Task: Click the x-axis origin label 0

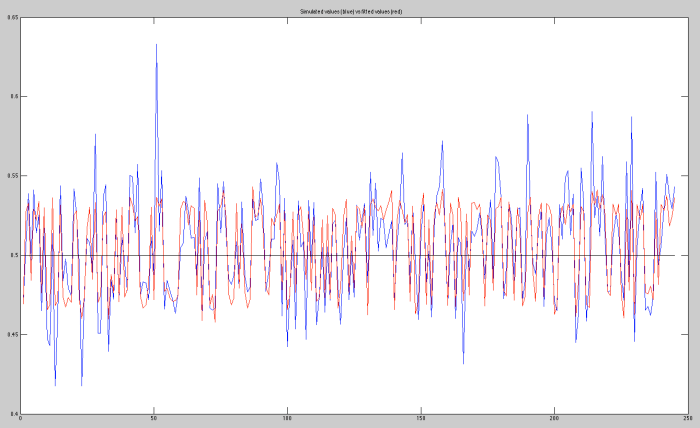Action: click(x=20, y=419)
